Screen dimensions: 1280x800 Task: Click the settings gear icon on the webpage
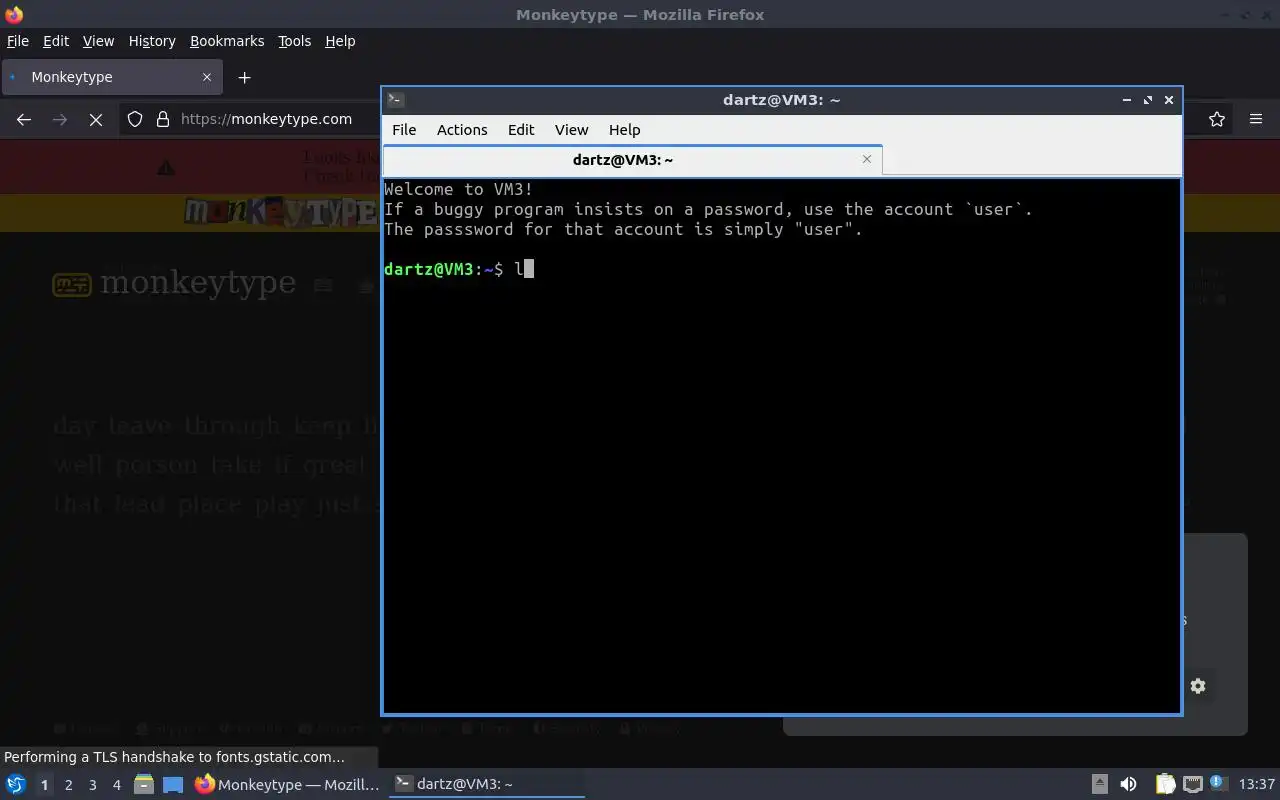tap(1198, 686)
